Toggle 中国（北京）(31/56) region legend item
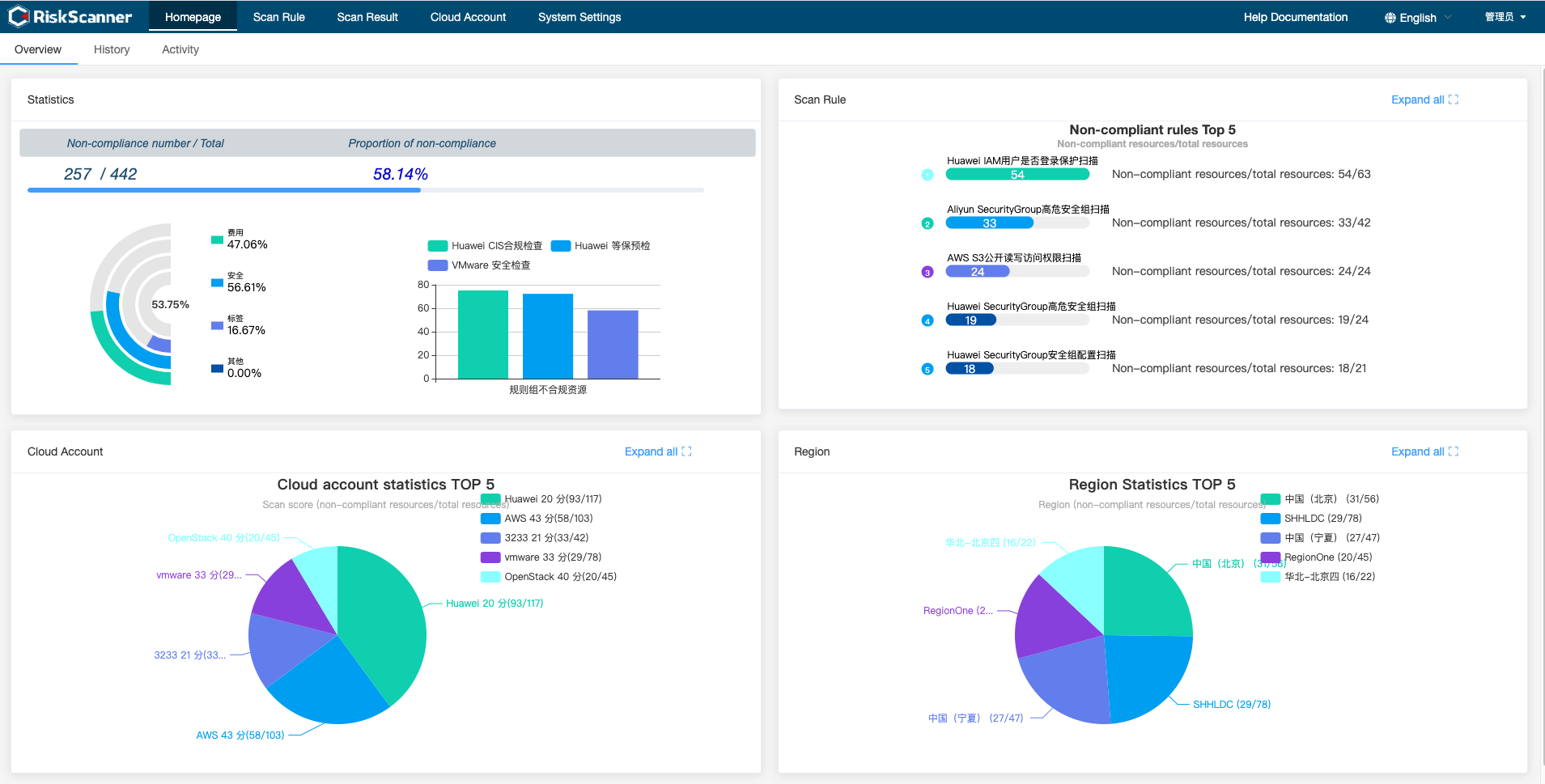 [x=1321, y=499]
